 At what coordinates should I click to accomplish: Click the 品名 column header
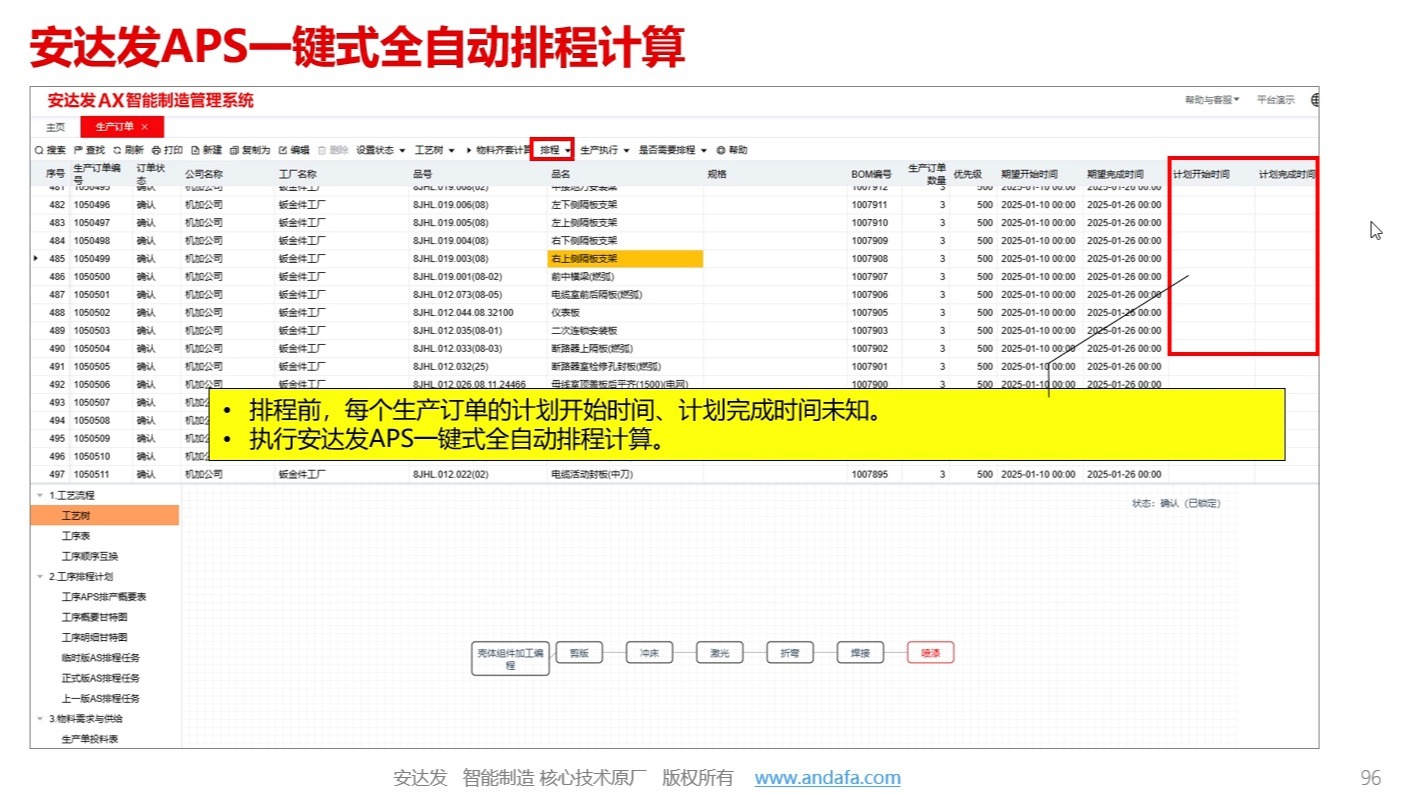click(561, 174)
